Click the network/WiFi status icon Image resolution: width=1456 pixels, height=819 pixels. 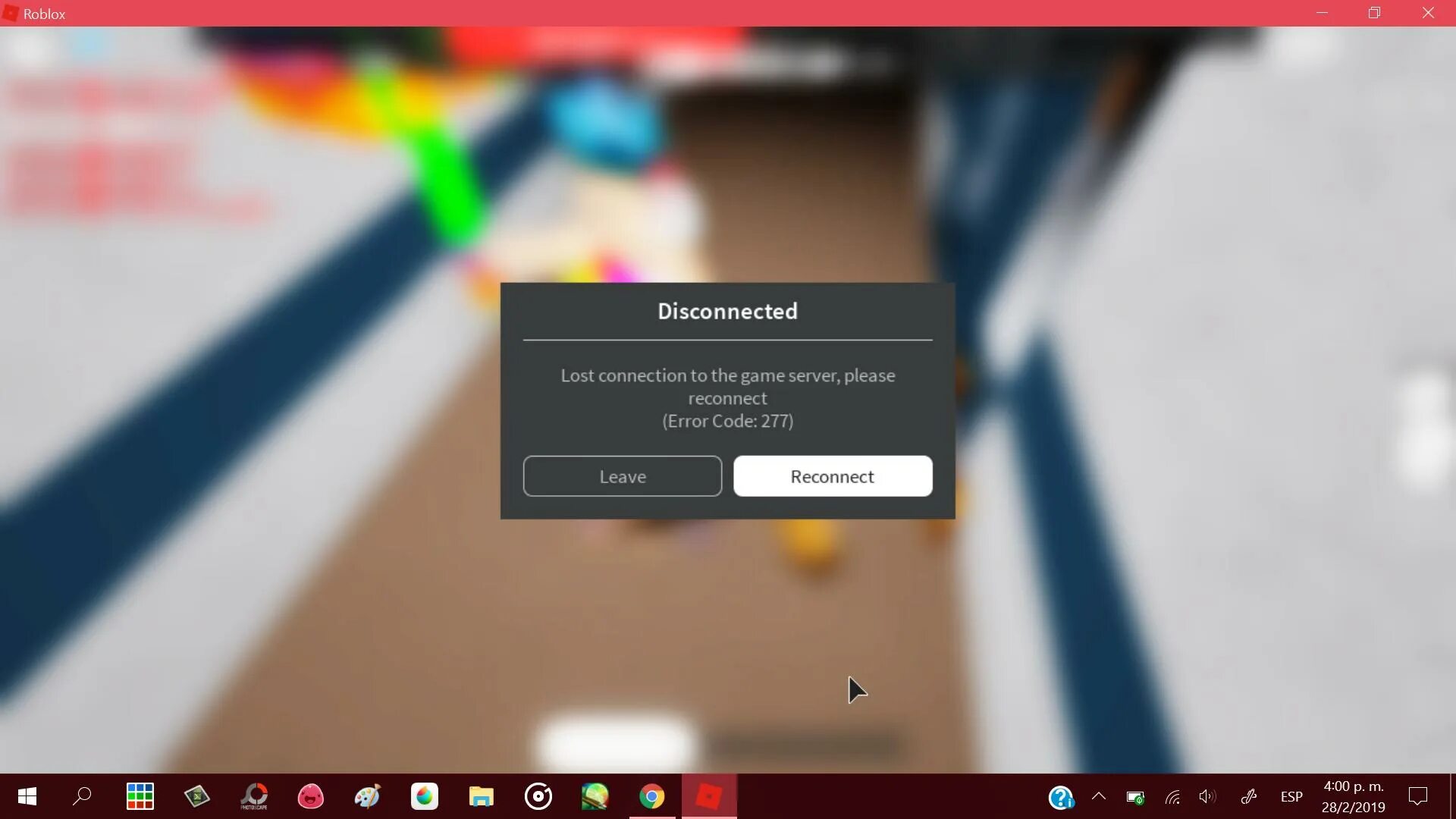1173,796
